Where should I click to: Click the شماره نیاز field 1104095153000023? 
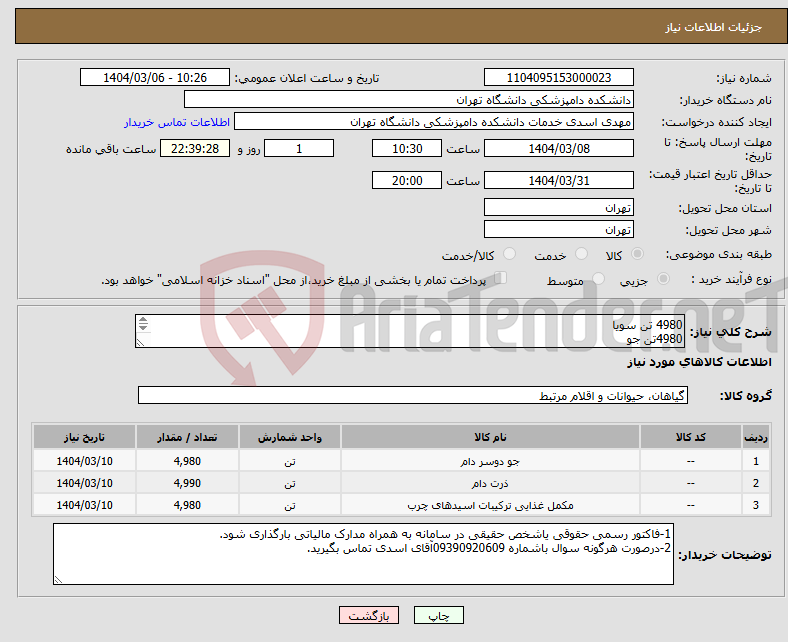558,77
